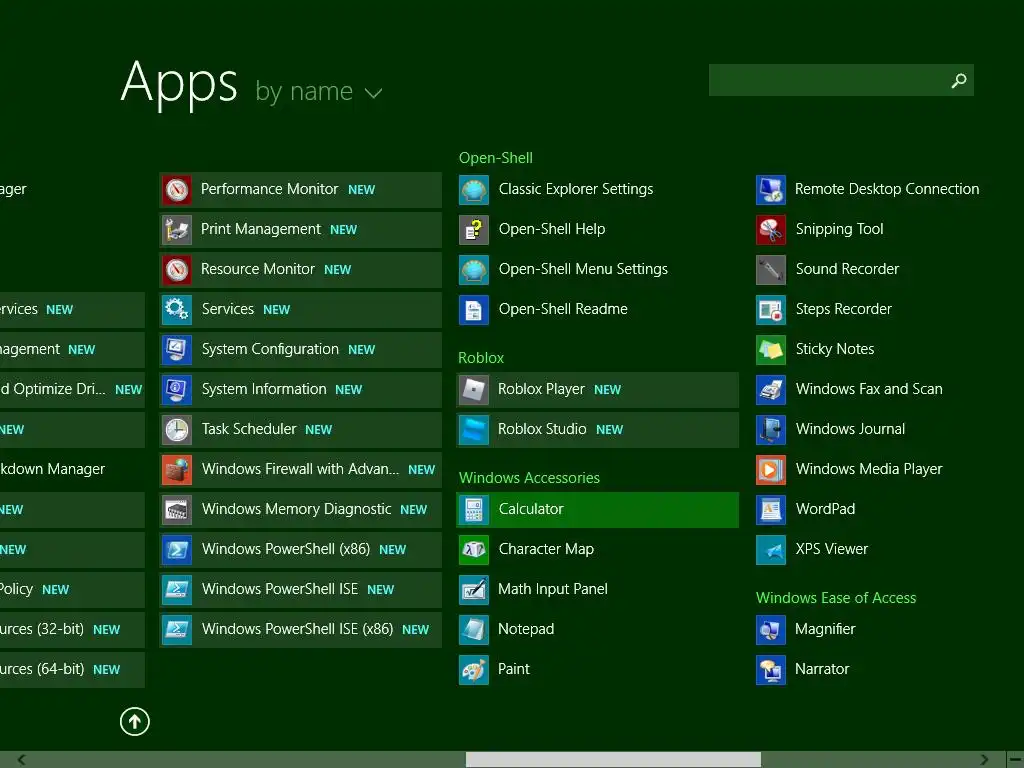Click the Windows Ease of Access header
The height and width of the screenshot is (768, 1024).
(x=836, y=598)
